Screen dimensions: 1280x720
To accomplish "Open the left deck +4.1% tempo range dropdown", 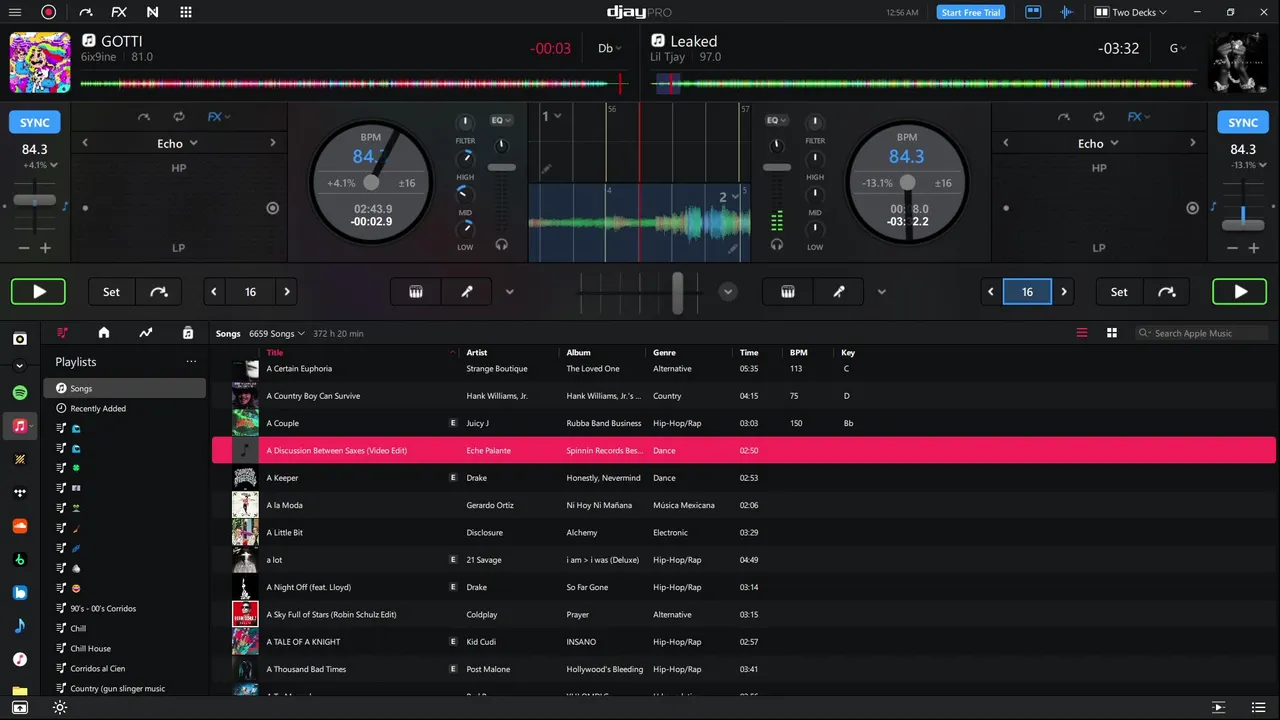I will pos(40,165).
